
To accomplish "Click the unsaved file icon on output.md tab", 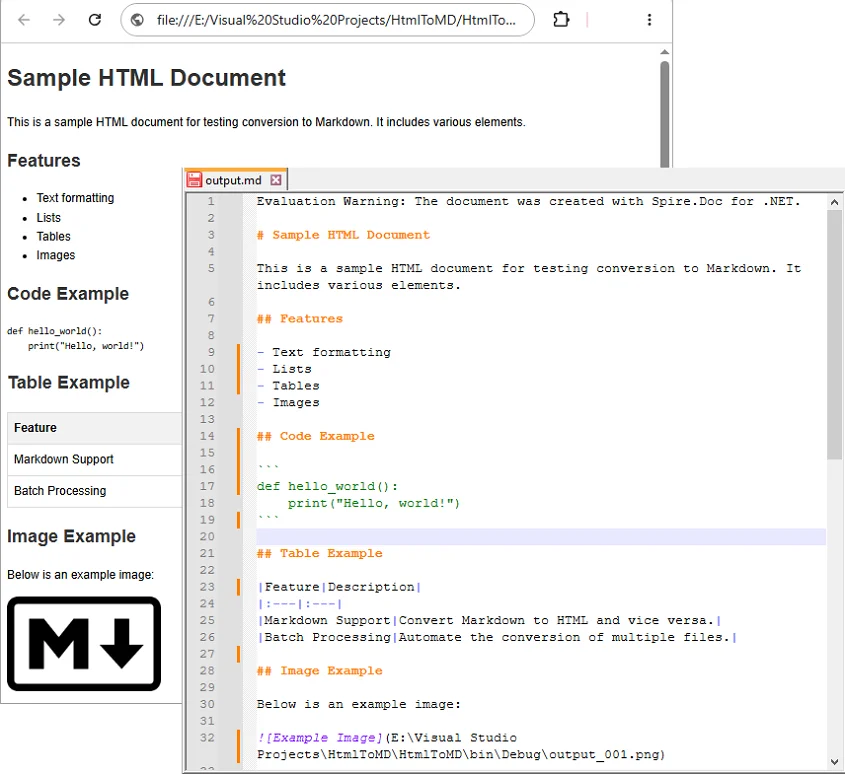I will point(194,180).
